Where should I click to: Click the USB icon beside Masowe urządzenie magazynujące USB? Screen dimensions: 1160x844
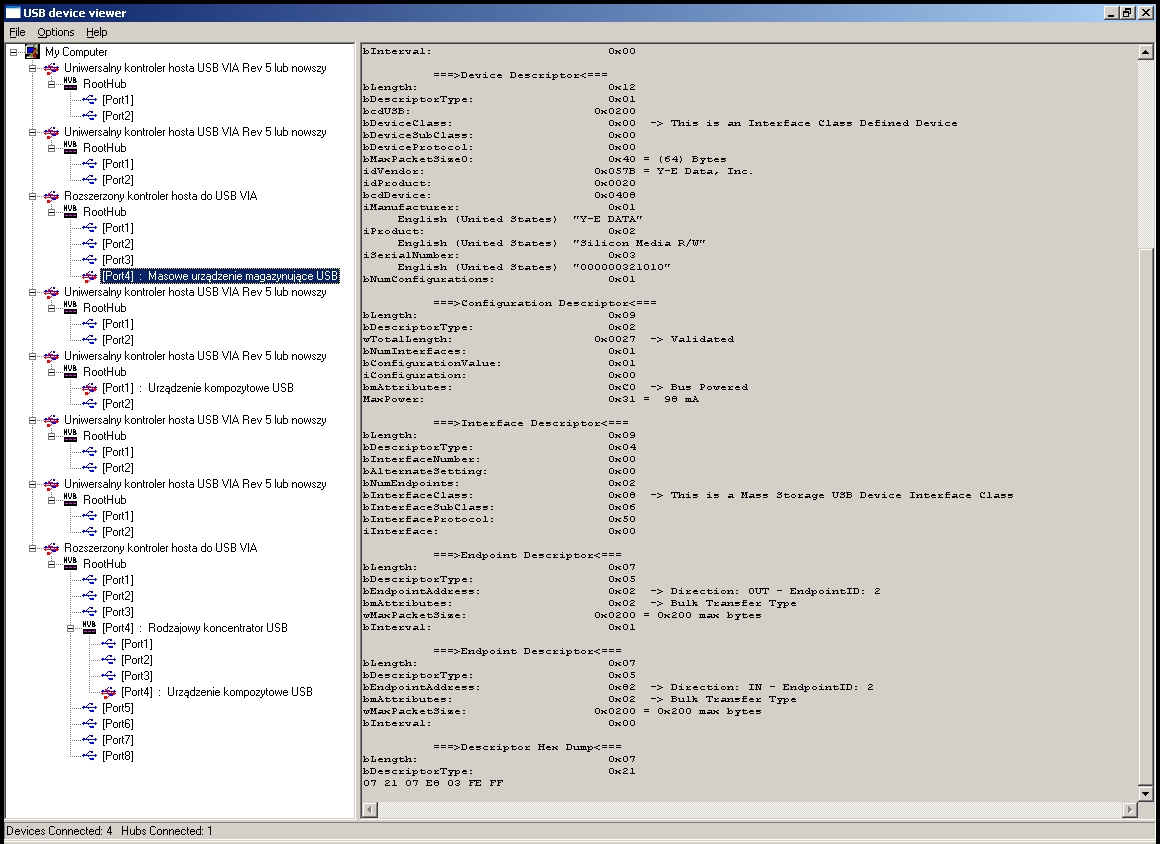(90, 276)
